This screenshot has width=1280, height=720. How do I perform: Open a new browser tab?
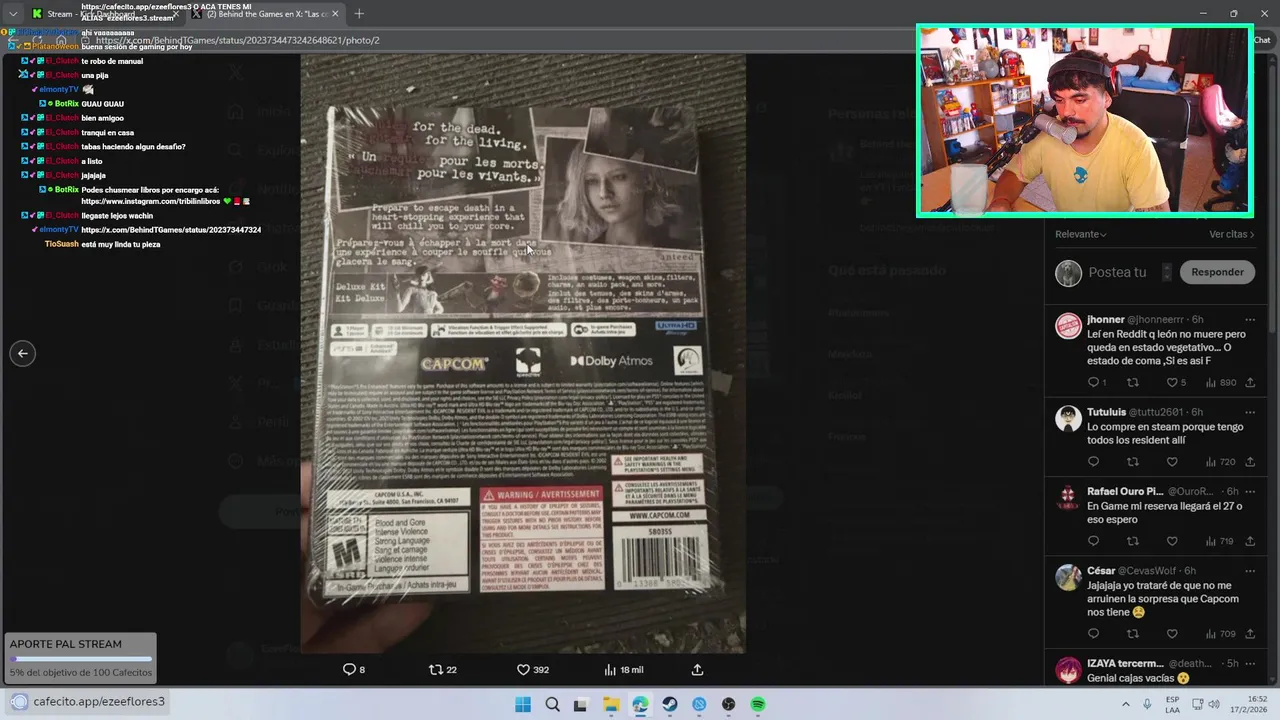point(359,14)
